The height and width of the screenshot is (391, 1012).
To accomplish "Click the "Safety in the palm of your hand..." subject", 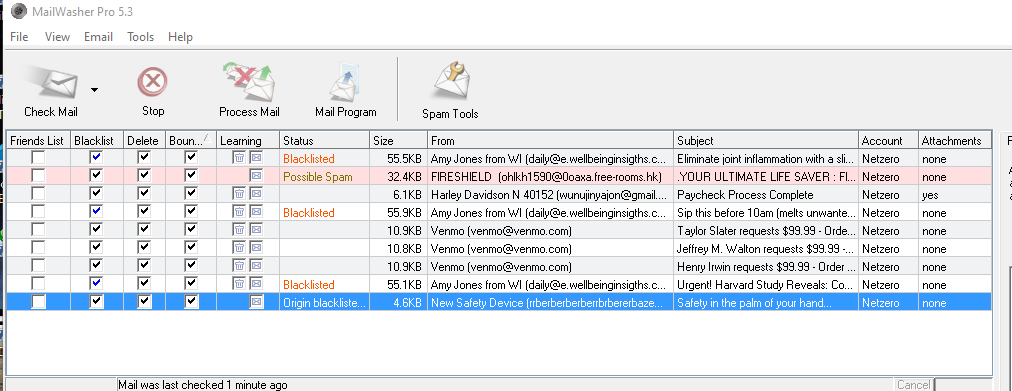I will coord(766,303).
